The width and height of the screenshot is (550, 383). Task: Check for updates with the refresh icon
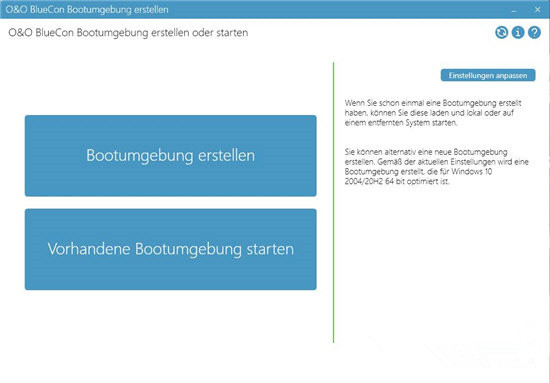(x=502, y=33)
